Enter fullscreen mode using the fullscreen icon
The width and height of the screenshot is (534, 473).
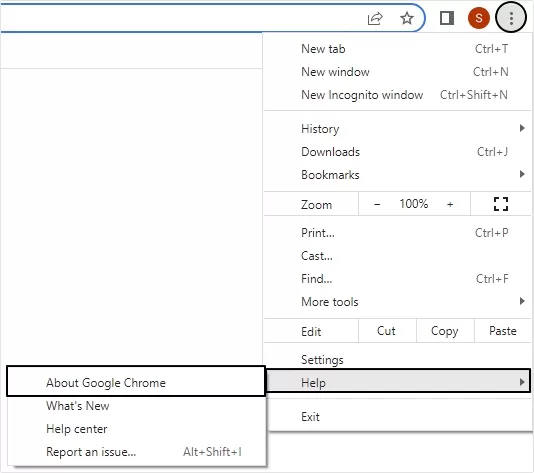[x=501, y=204]
